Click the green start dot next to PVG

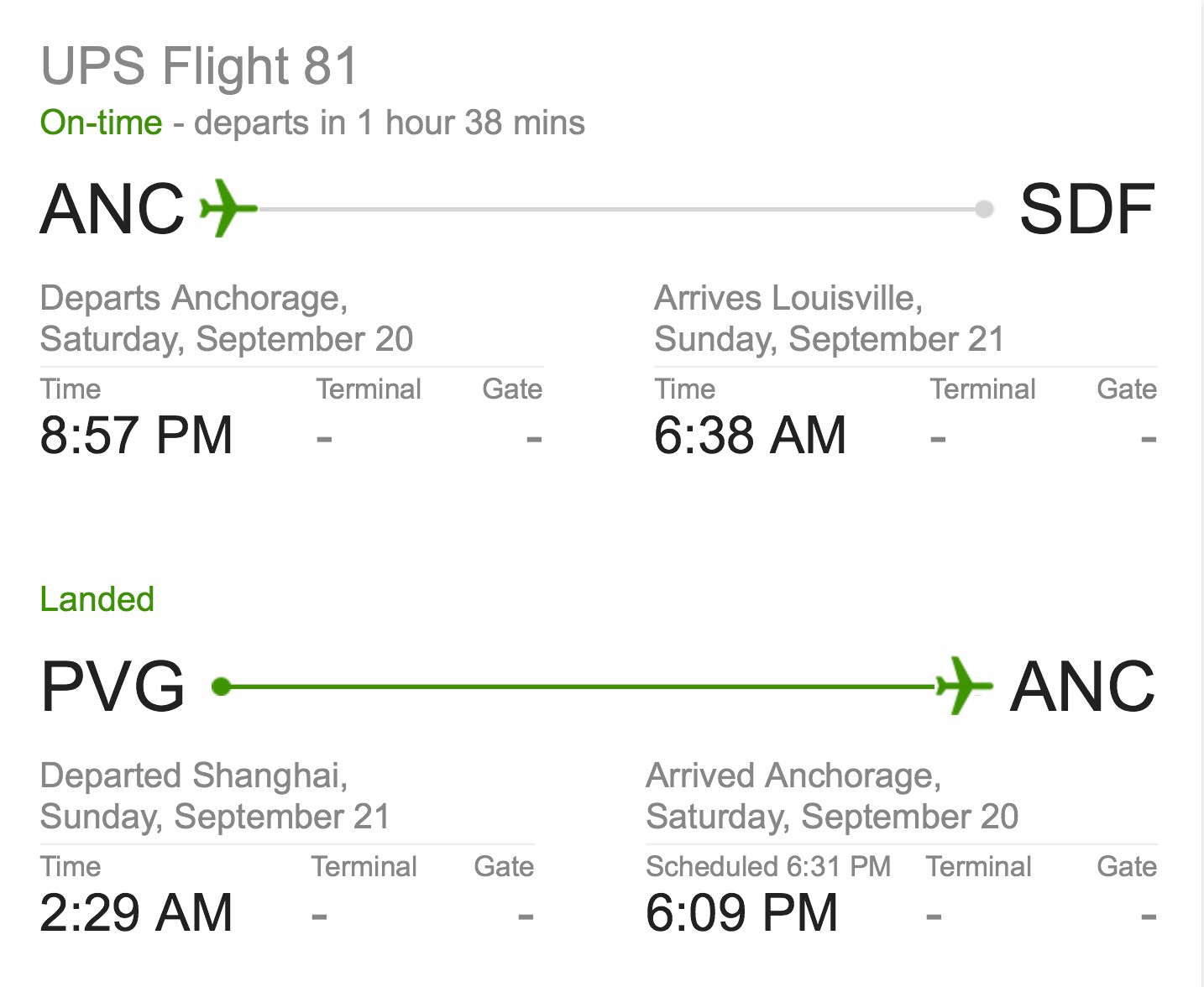[x=222, y=687]
